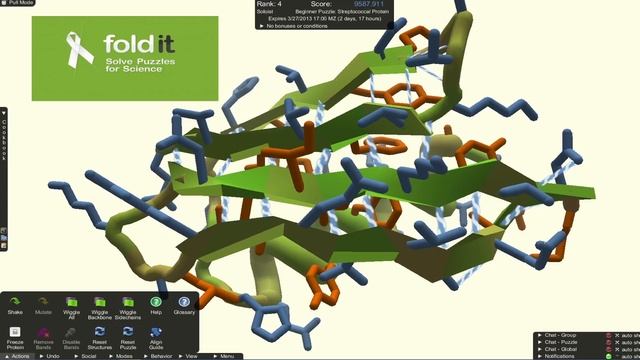Collapse the Actions menu tab
Screen dimensions: 640x360
[x=17, y=356]
